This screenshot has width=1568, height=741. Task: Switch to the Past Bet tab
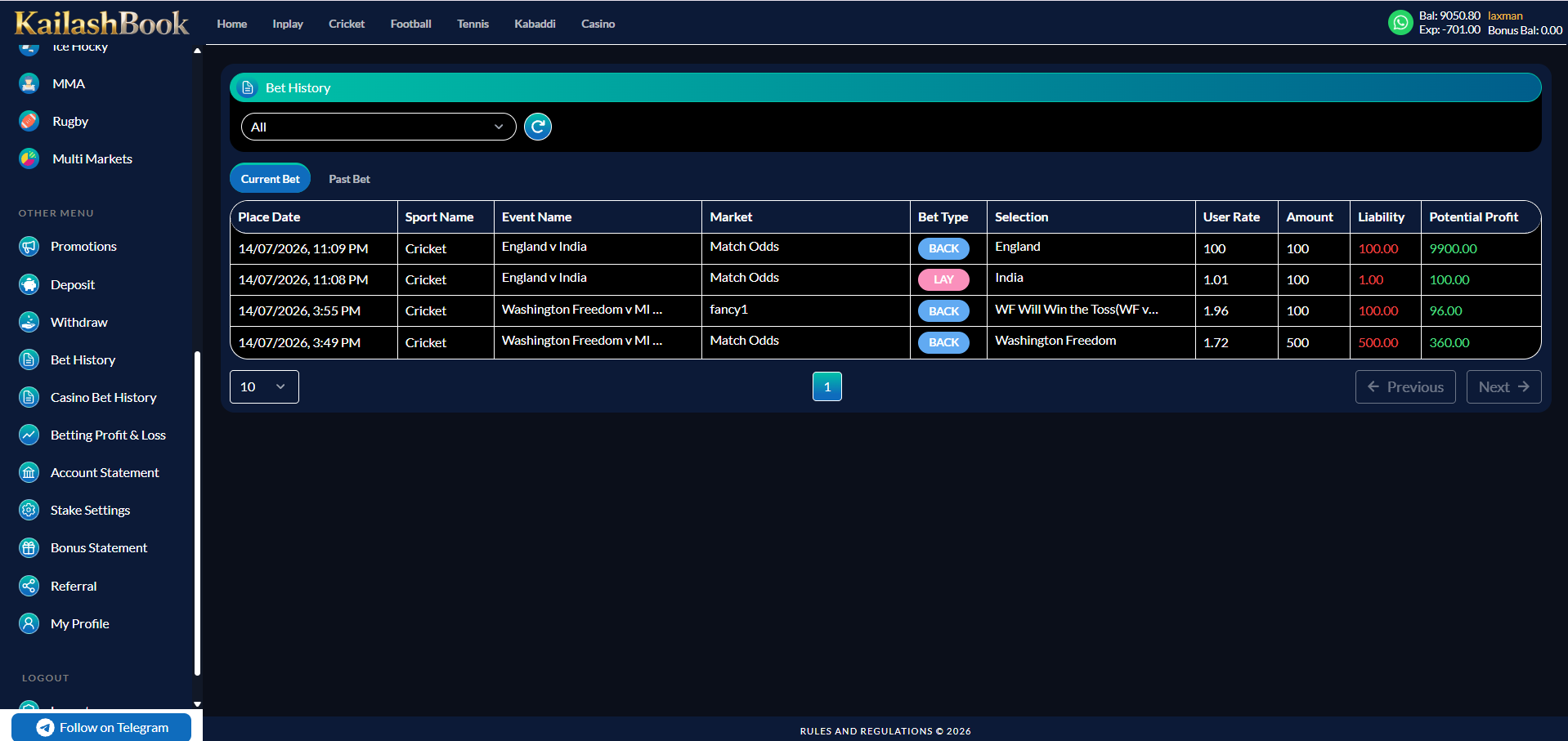click(x=349, y=179)
